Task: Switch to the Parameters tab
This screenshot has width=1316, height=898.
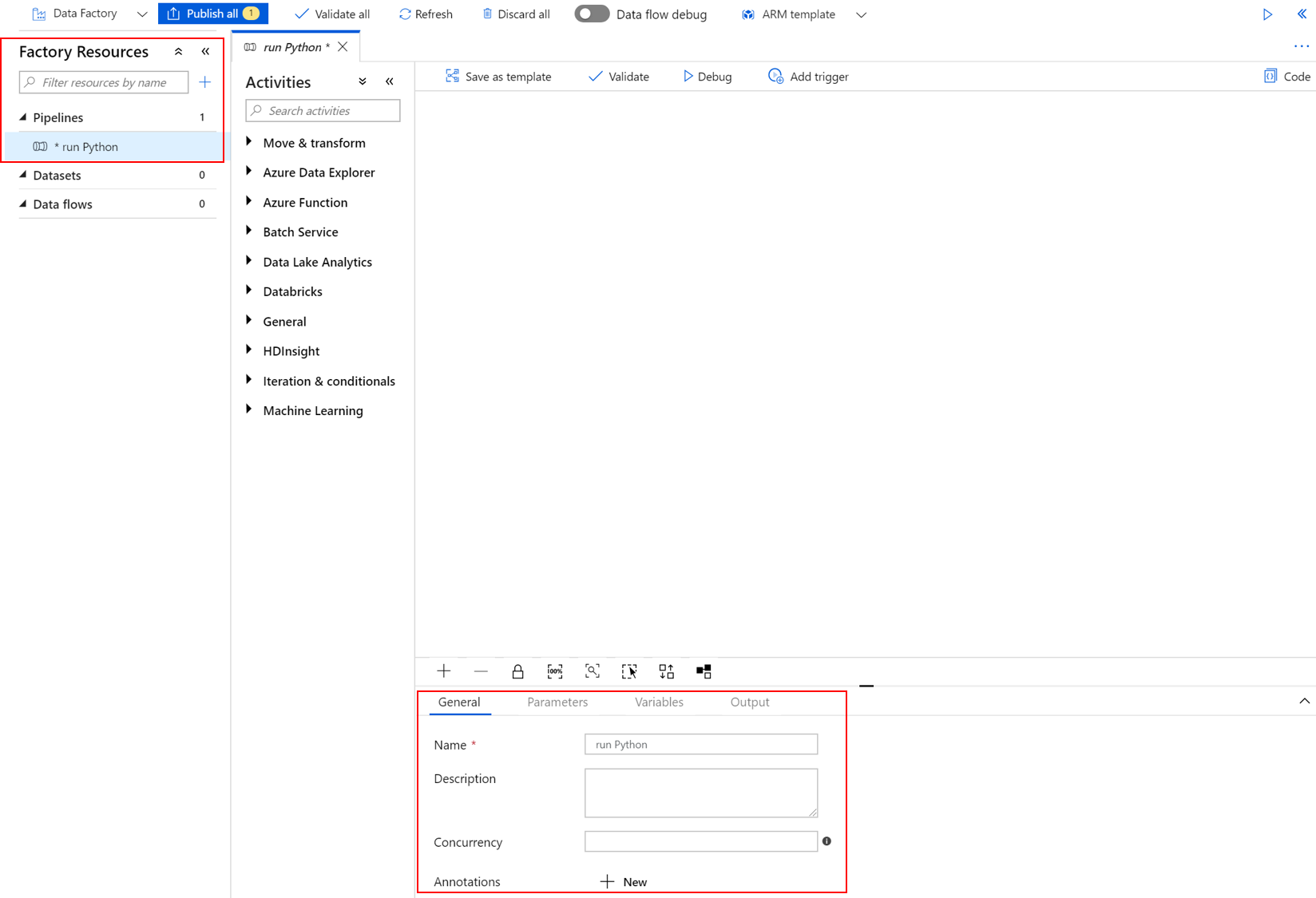Action: pos(557,702)
